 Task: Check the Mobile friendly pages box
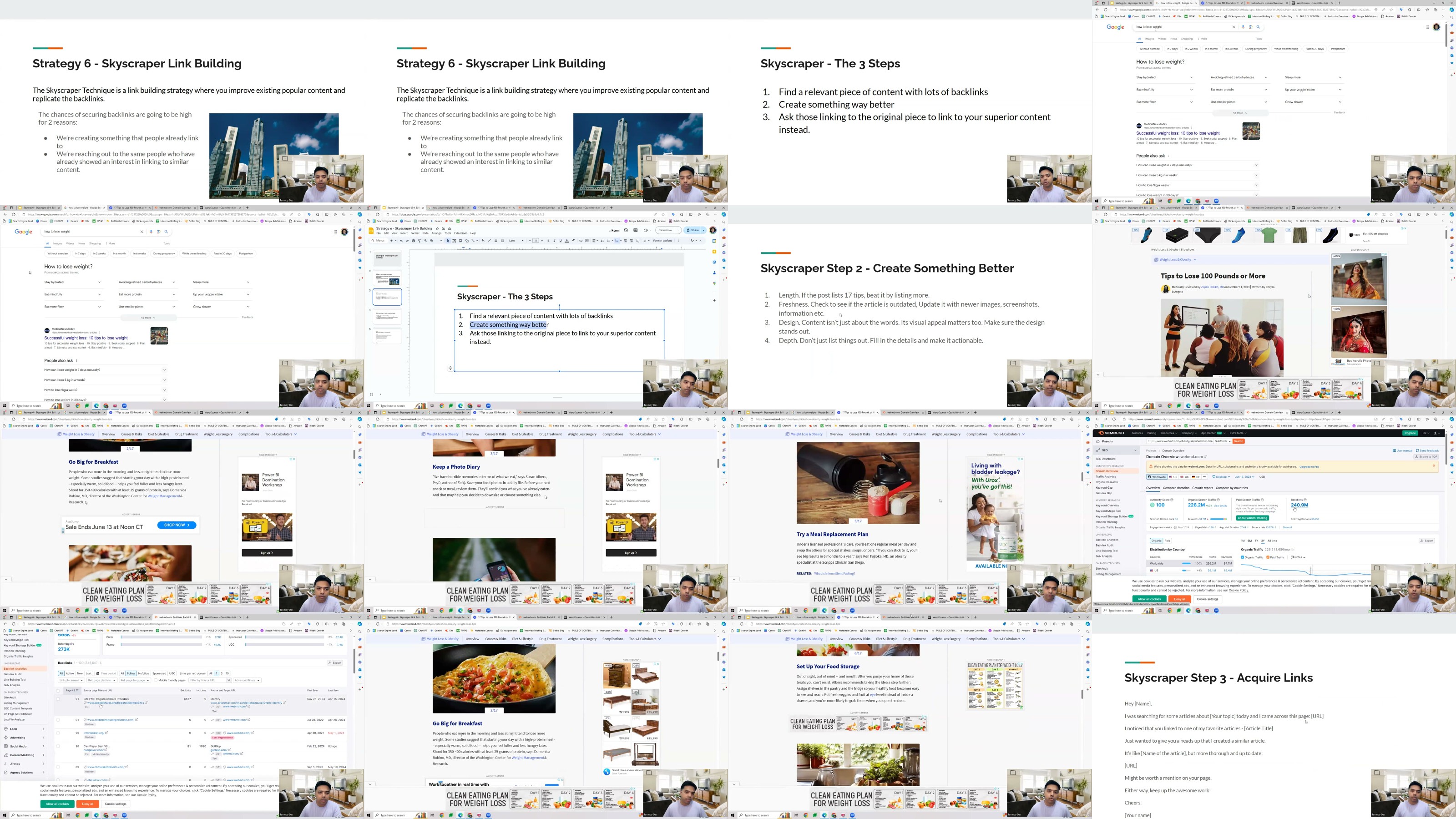tap(156, 681)
